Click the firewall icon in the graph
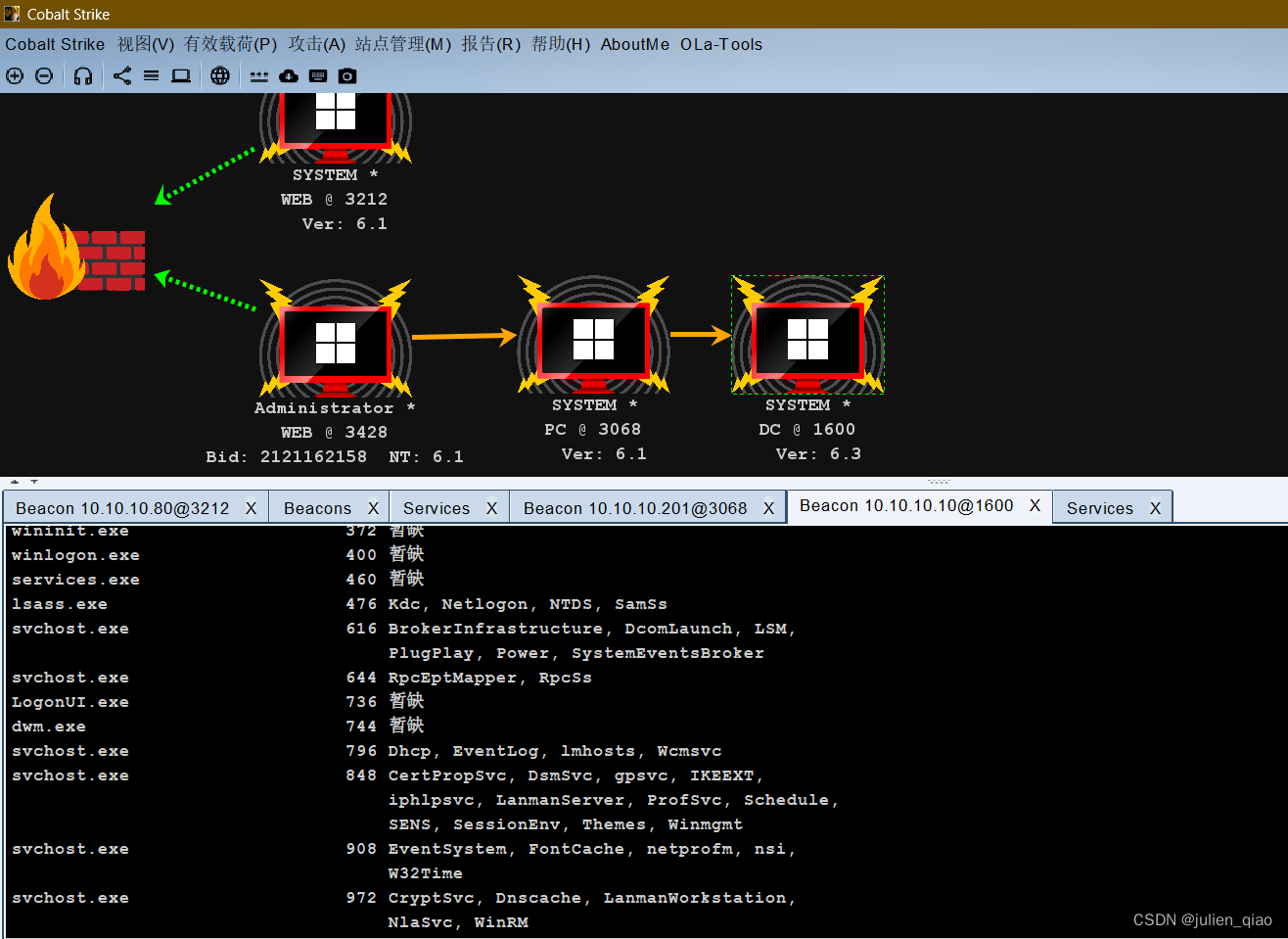This screenshot has height=939, width=1288. click(76, 248)
